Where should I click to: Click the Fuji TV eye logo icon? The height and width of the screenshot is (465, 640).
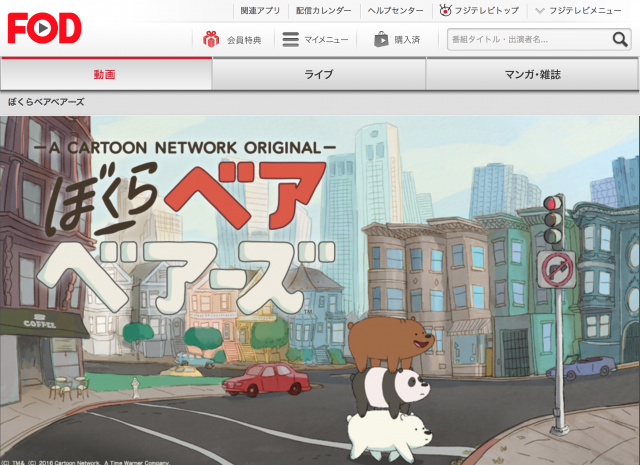click(445, 10)
